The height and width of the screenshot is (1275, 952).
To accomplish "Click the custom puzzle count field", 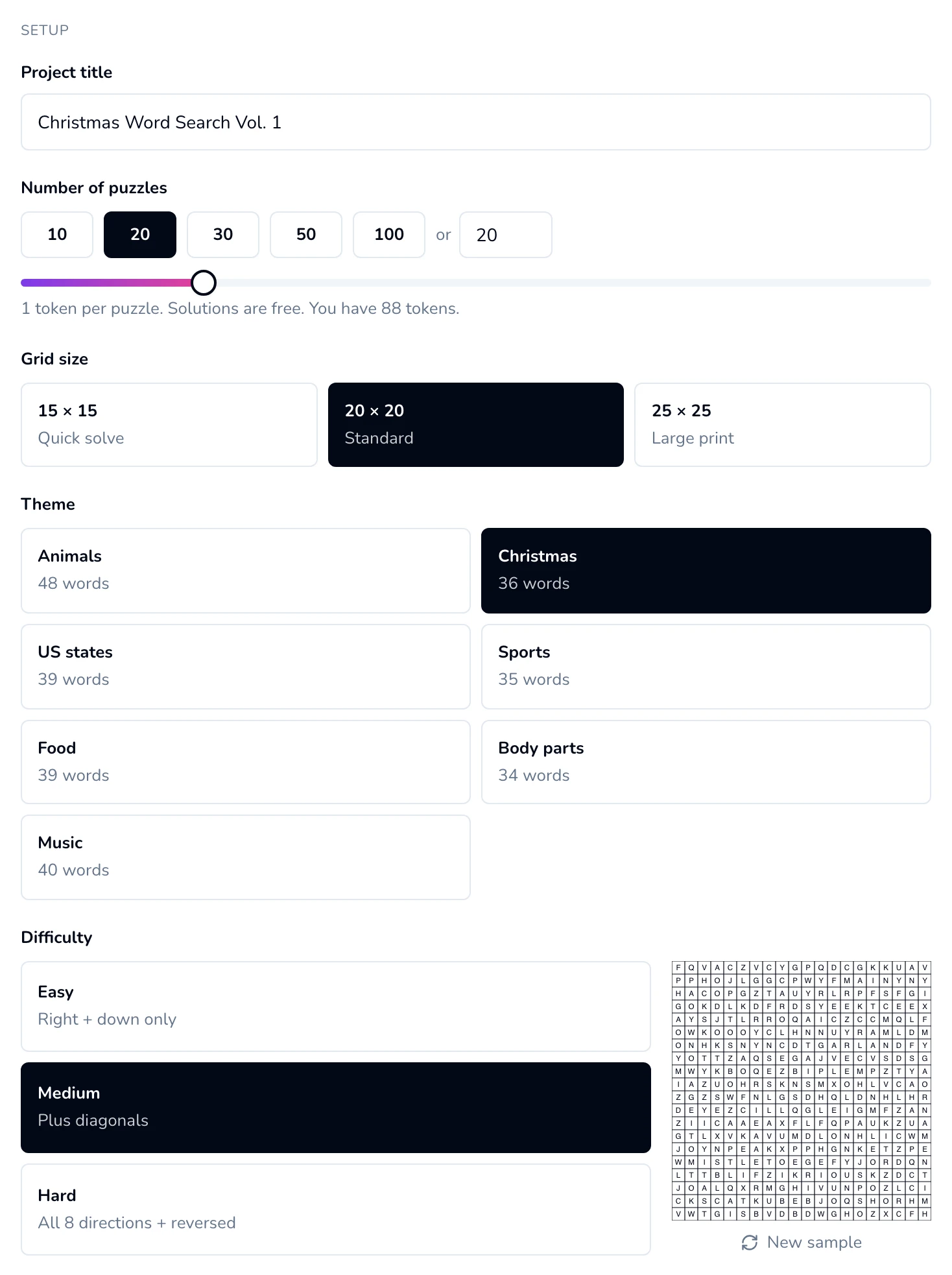I will pyautogui.click(x=506, y=235).
